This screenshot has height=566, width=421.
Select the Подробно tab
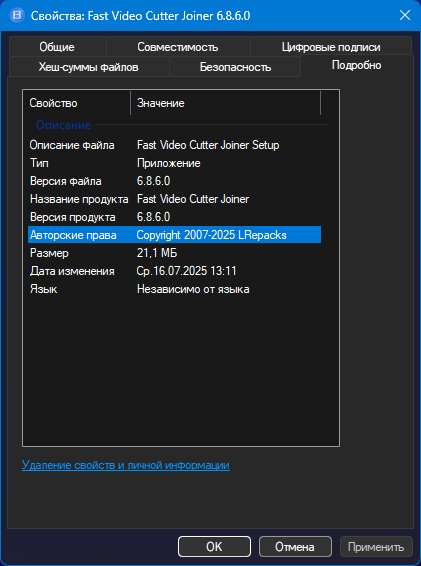pos(357,65)
